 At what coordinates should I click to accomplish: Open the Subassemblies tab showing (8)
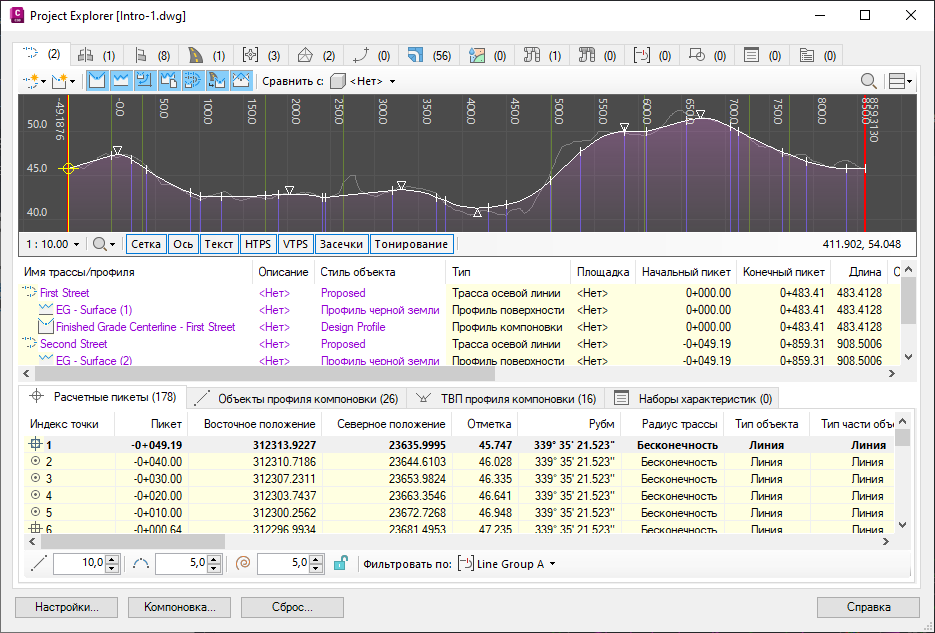(x=152, y=55)
